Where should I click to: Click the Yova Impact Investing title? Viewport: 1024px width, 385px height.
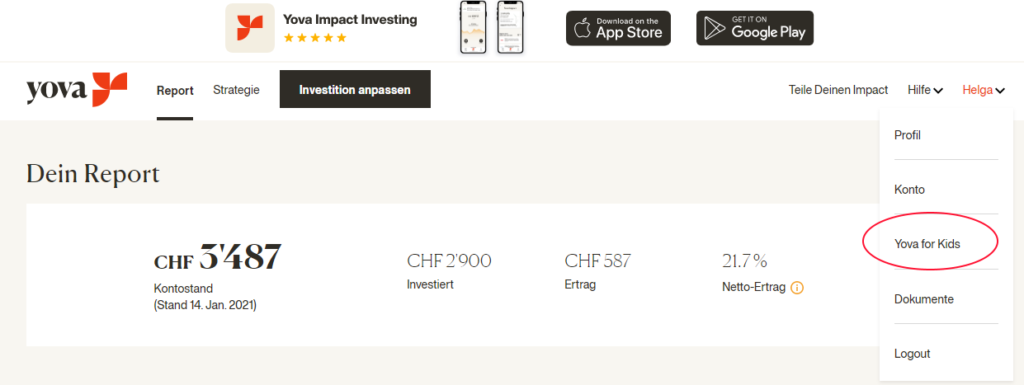click(x=350, y=20)
